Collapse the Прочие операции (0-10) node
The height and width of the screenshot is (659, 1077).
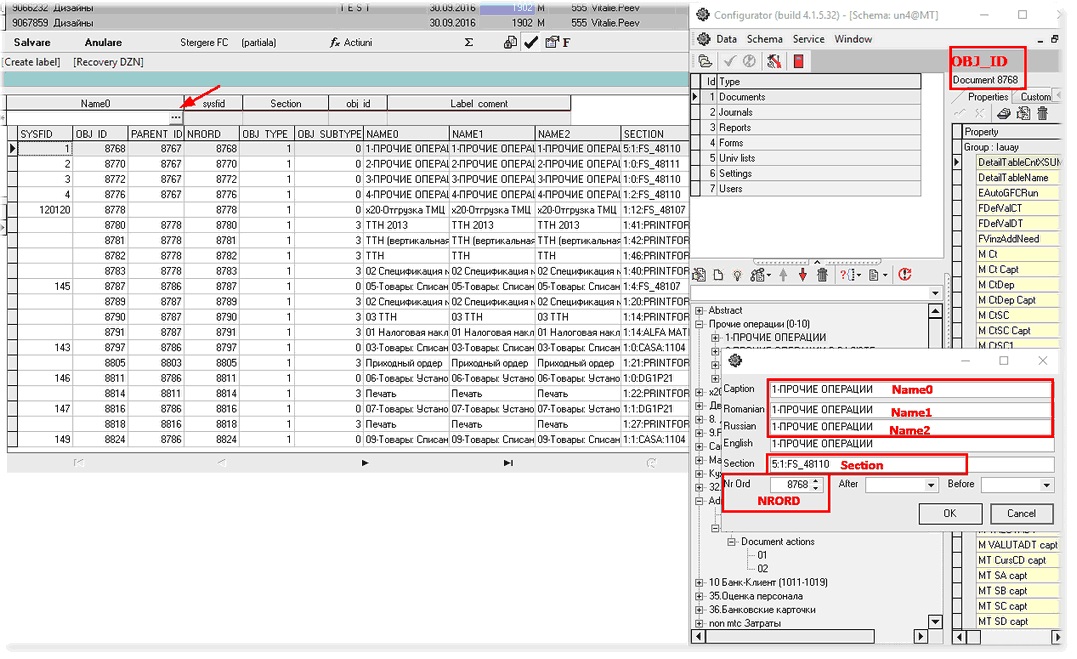pos(699,324)
